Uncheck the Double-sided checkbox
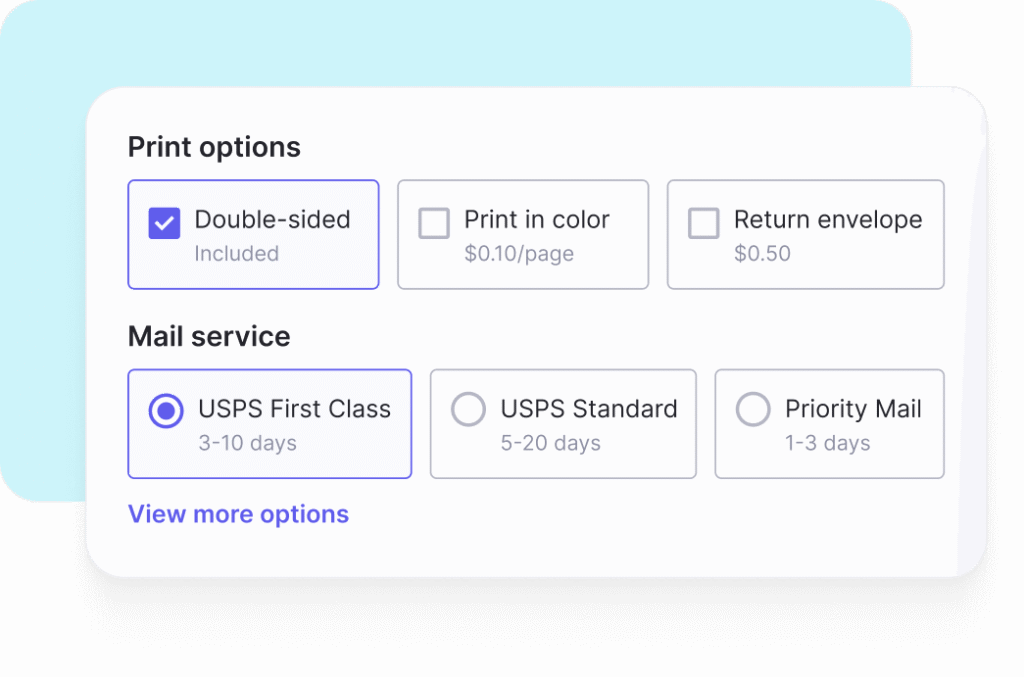1024x677 pixels. 167,221
